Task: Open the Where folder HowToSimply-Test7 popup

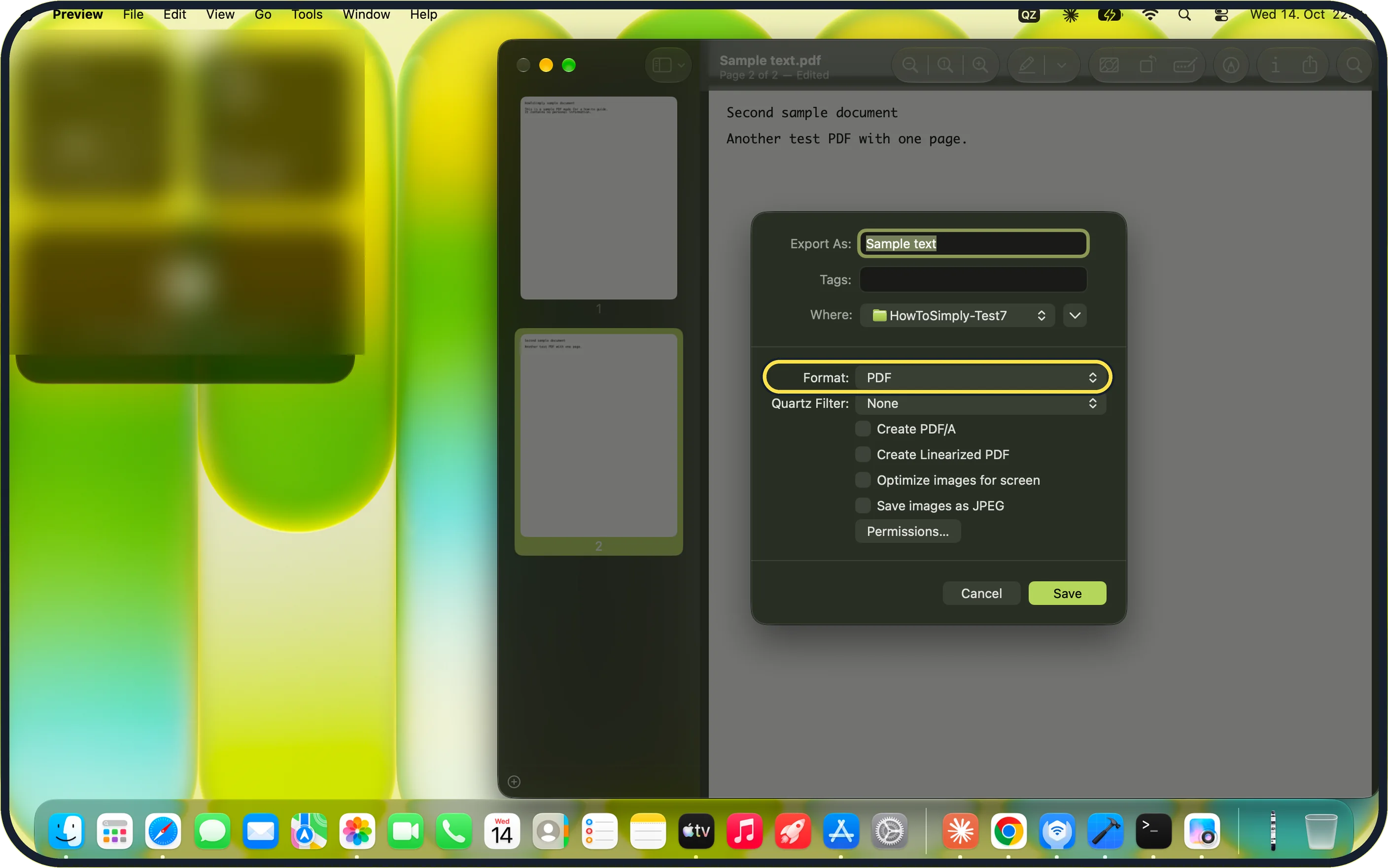Action: (x=957, y=315)
